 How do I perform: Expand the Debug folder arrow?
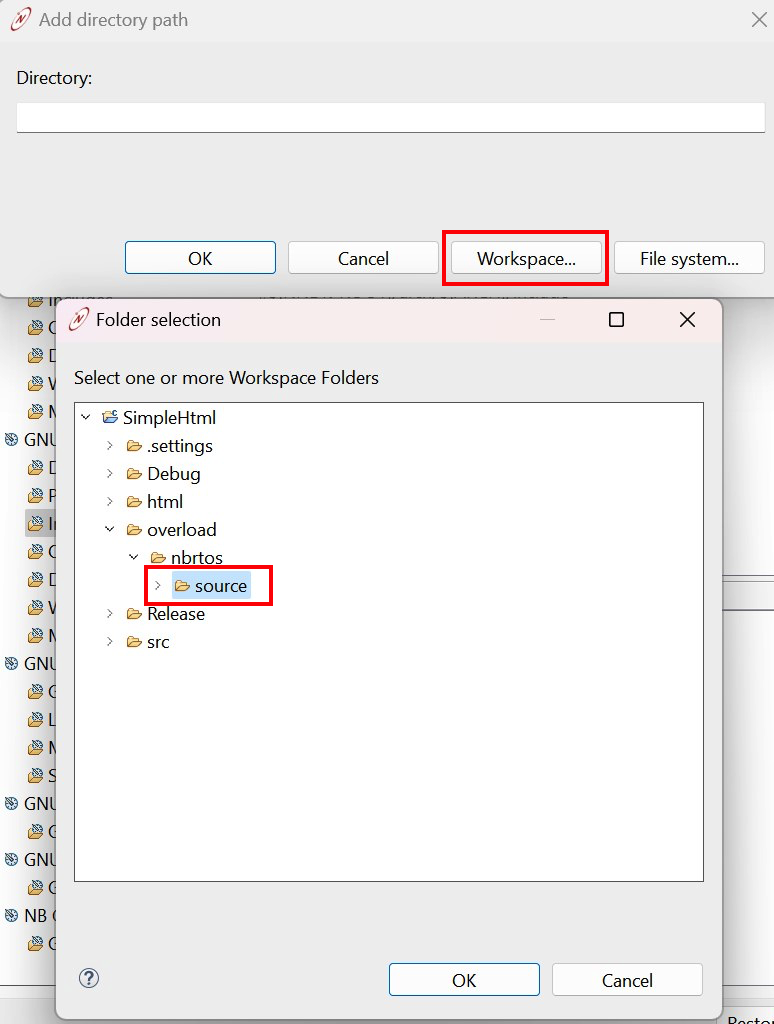pos(110,473)
